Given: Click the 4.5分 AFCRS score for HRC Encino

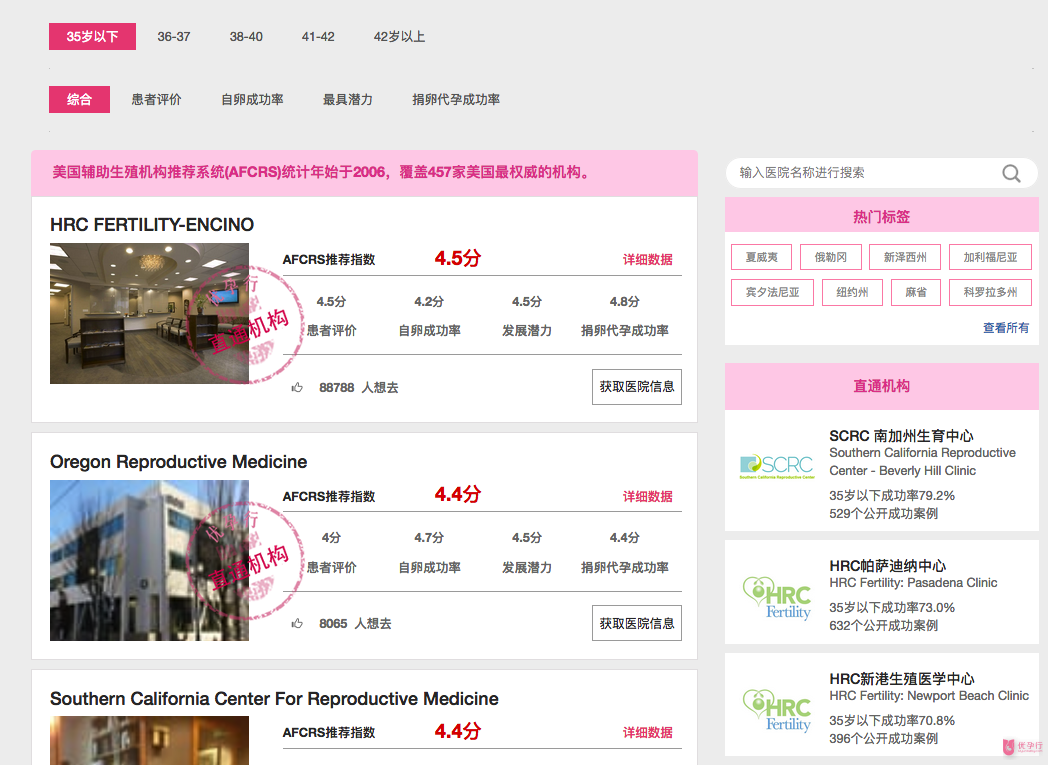Looking at the screenshot, I should (458, 259).
